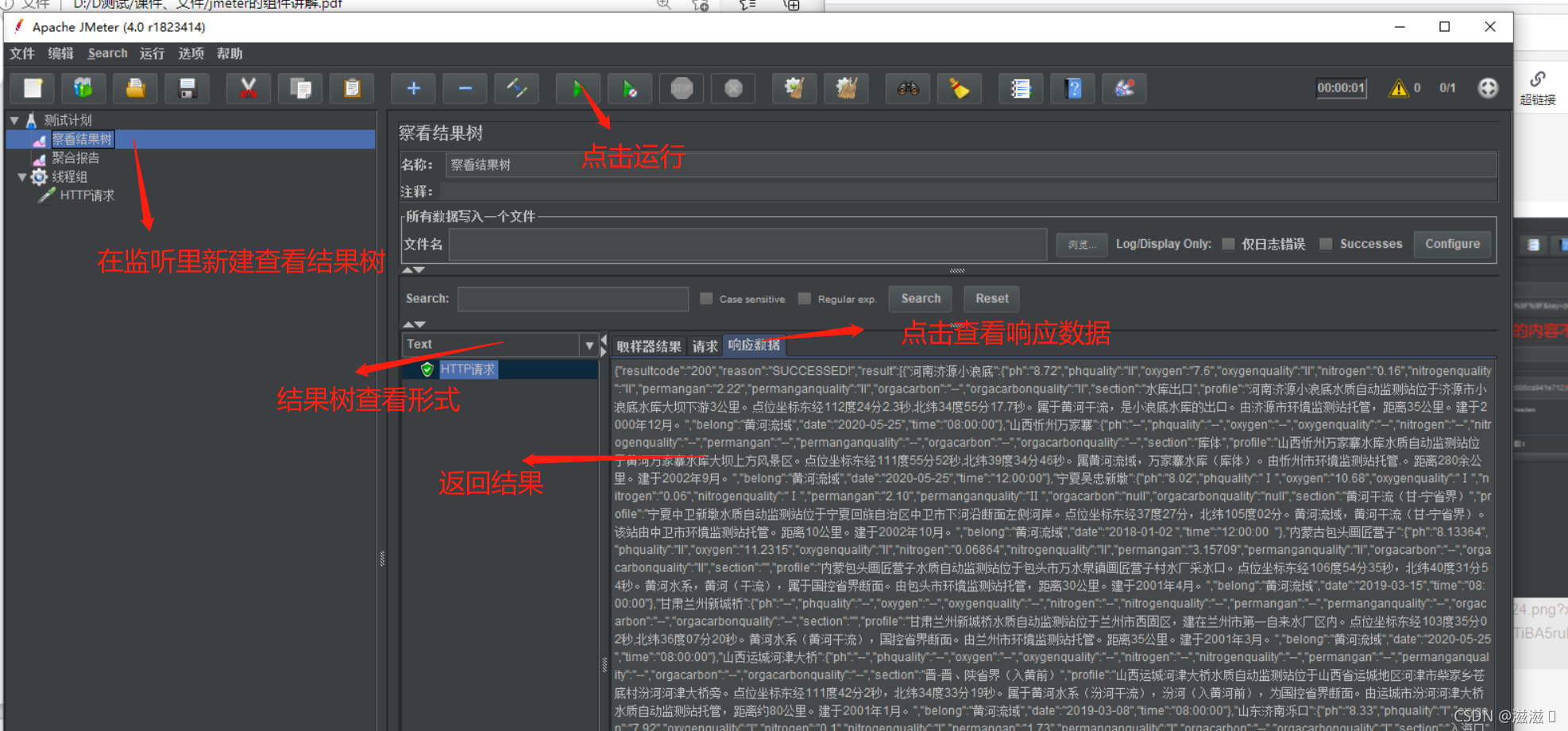Enable the errors-only log checkbox
Screen dimensions: 1568x731
[x=1228, y=244]
